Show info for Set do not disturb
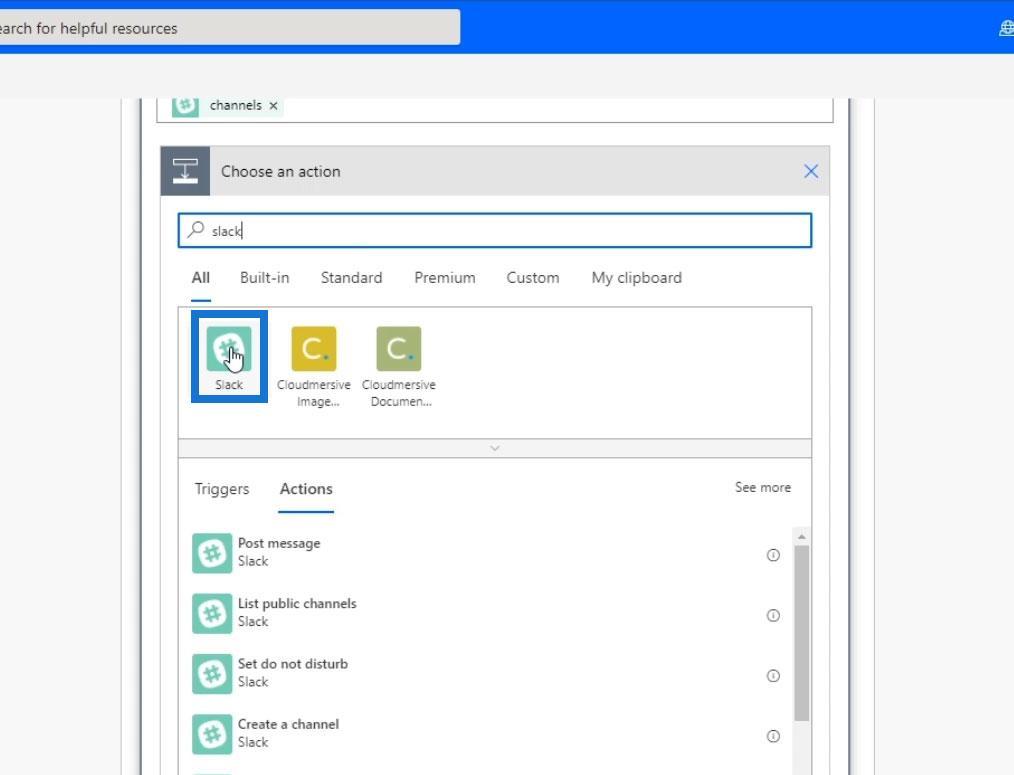The height and width of the screenshot is (775, 1014). (x=773, y=675)
